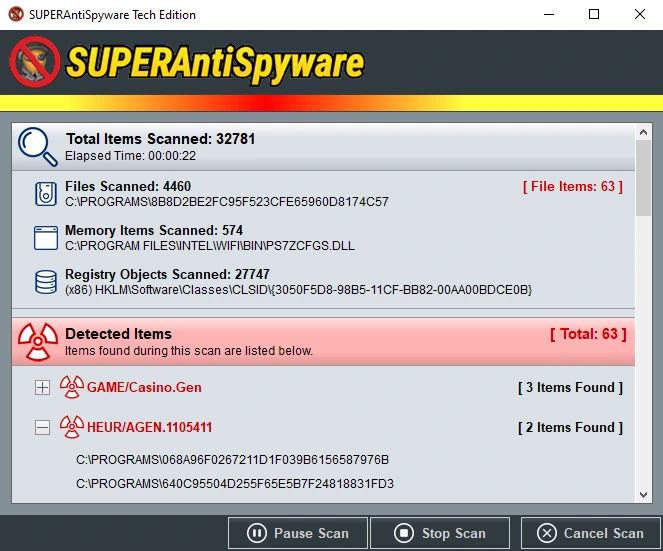Click the scrollbar down arrow
The width and height of the screenshot is (663, 551).
pyautogui.click(x=644, y=494)
